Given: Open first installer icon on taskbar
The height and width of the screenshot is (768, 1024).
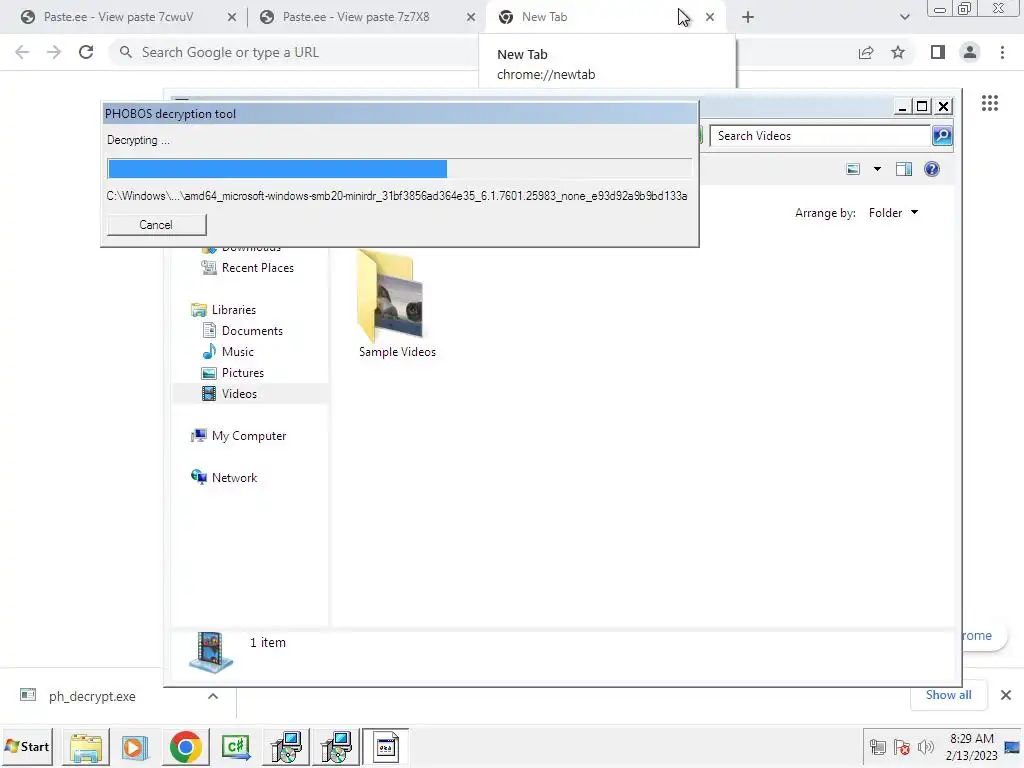Looking at the screenshot, I should pyautogui.click(x=285, y=747).
